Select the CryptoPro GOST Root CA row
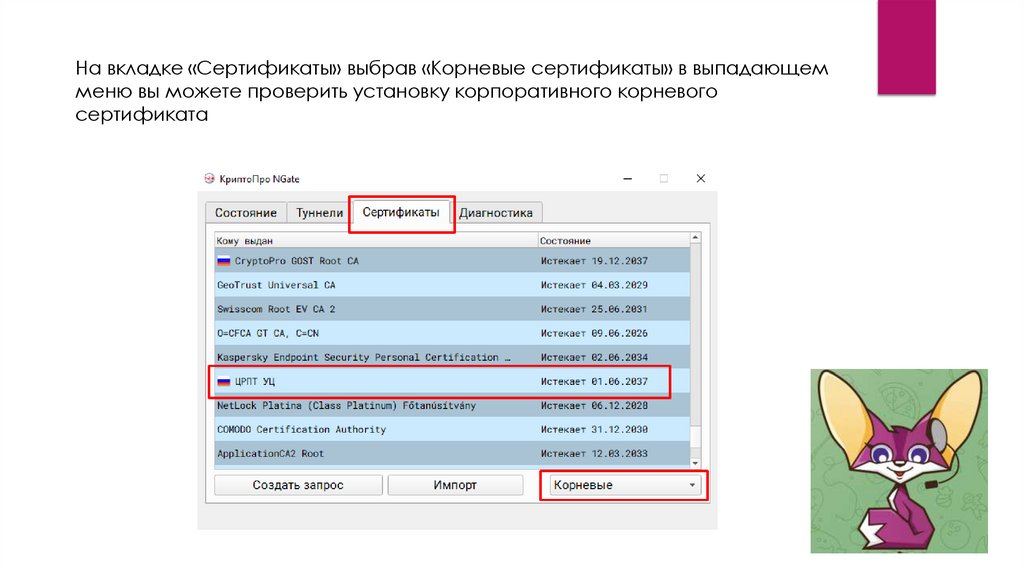Screen dimensions: 1024x574 (452, 261)
